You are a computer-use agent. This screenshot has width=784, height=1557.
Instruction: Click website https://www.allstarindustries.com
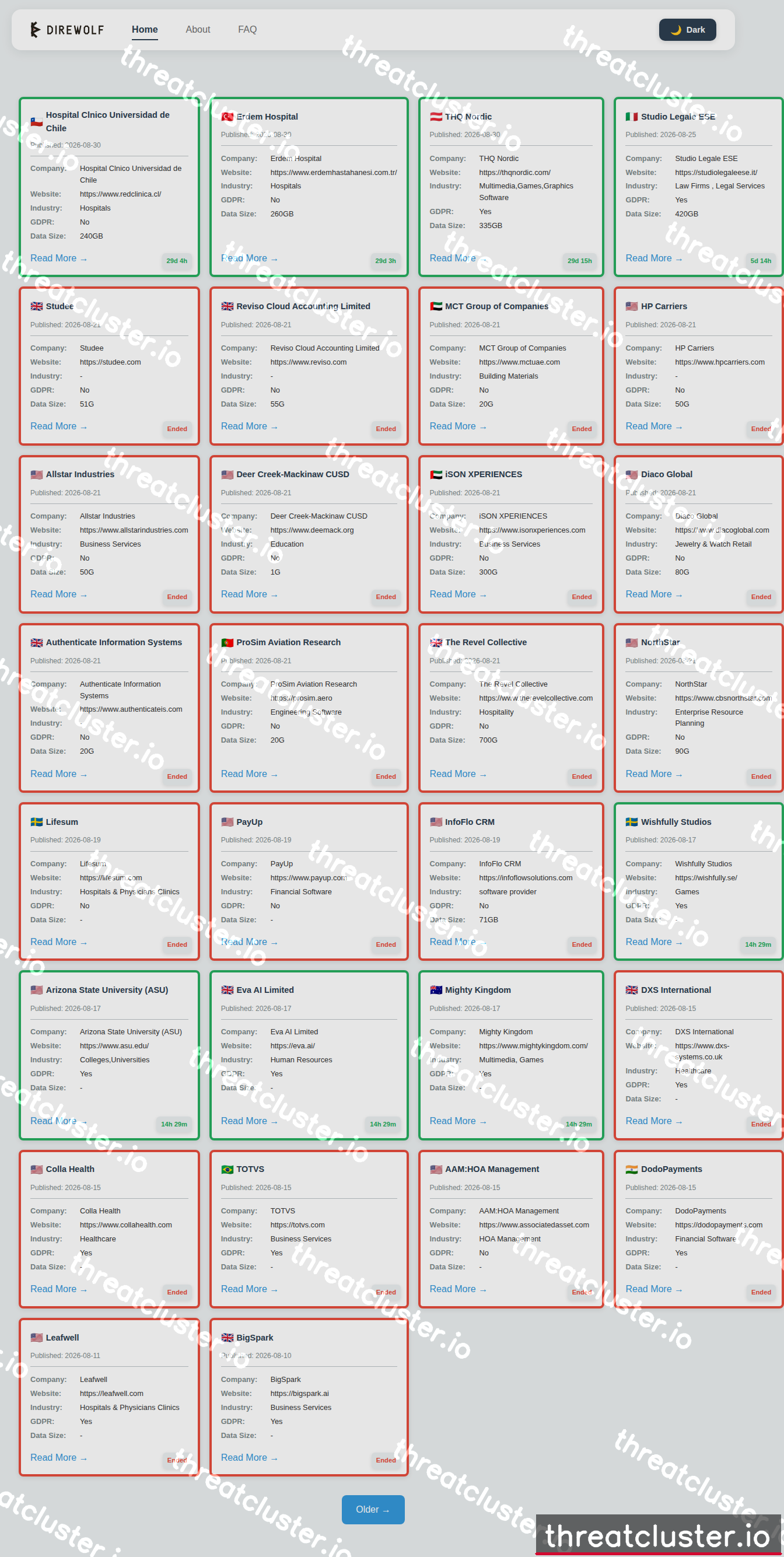(134, 530)
